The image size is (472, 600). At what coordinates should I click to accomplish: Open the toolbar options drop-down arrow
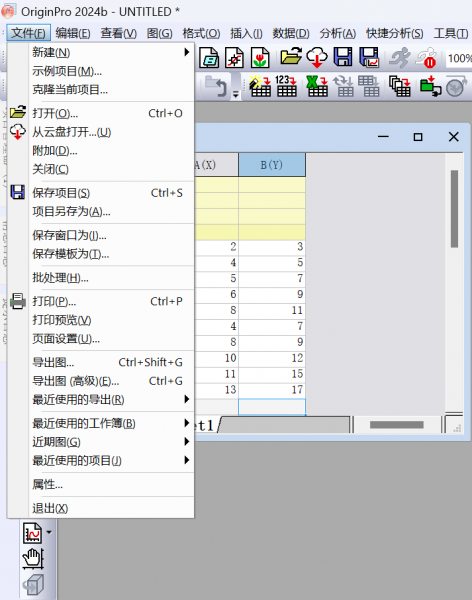[x=236, y=94]
